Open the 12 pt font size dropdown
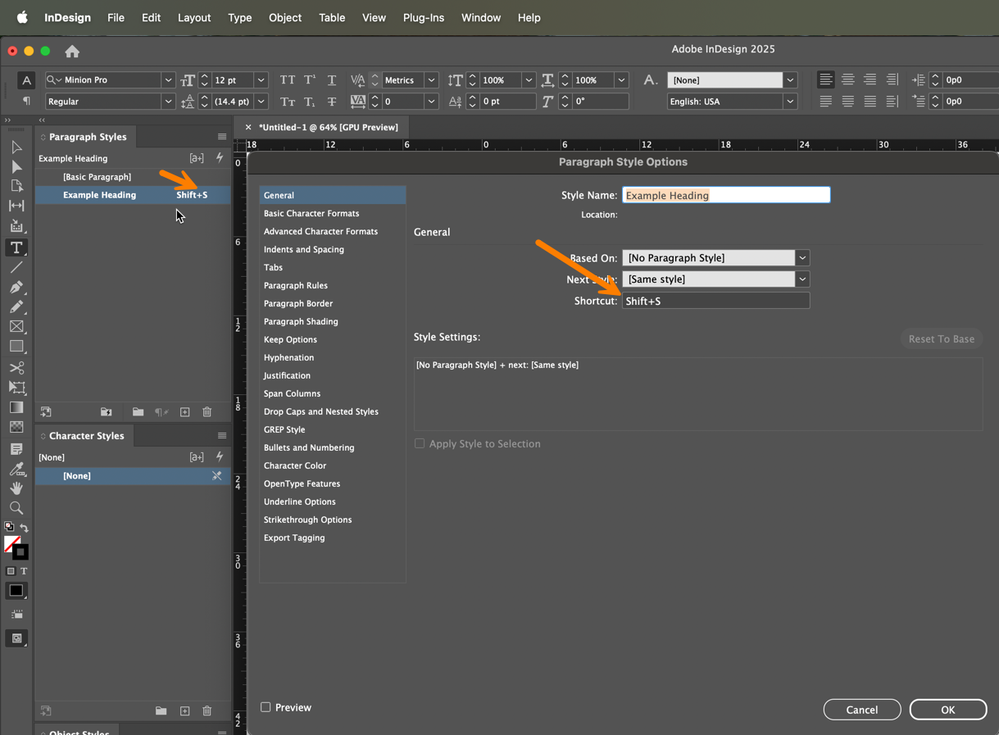The image size is (999, 735). coord(261,80)
